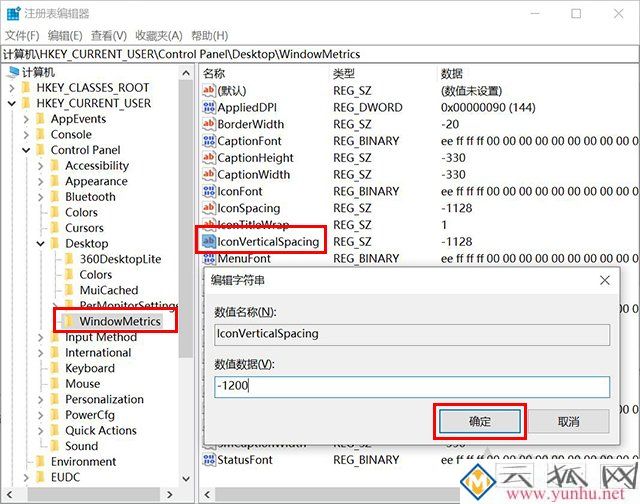Select the StatusFont value icon
640x504 pixels.
click(x=209, y=460)
